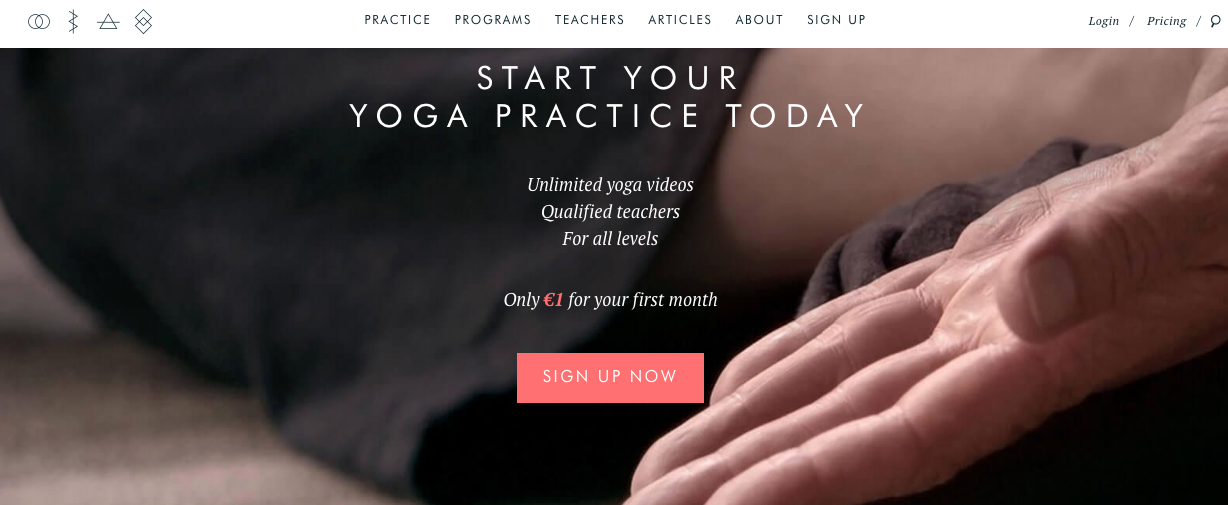This screenshot has height=505, width=1228.
Task: Click the overlapping circles logo icon
Action: 39,21
